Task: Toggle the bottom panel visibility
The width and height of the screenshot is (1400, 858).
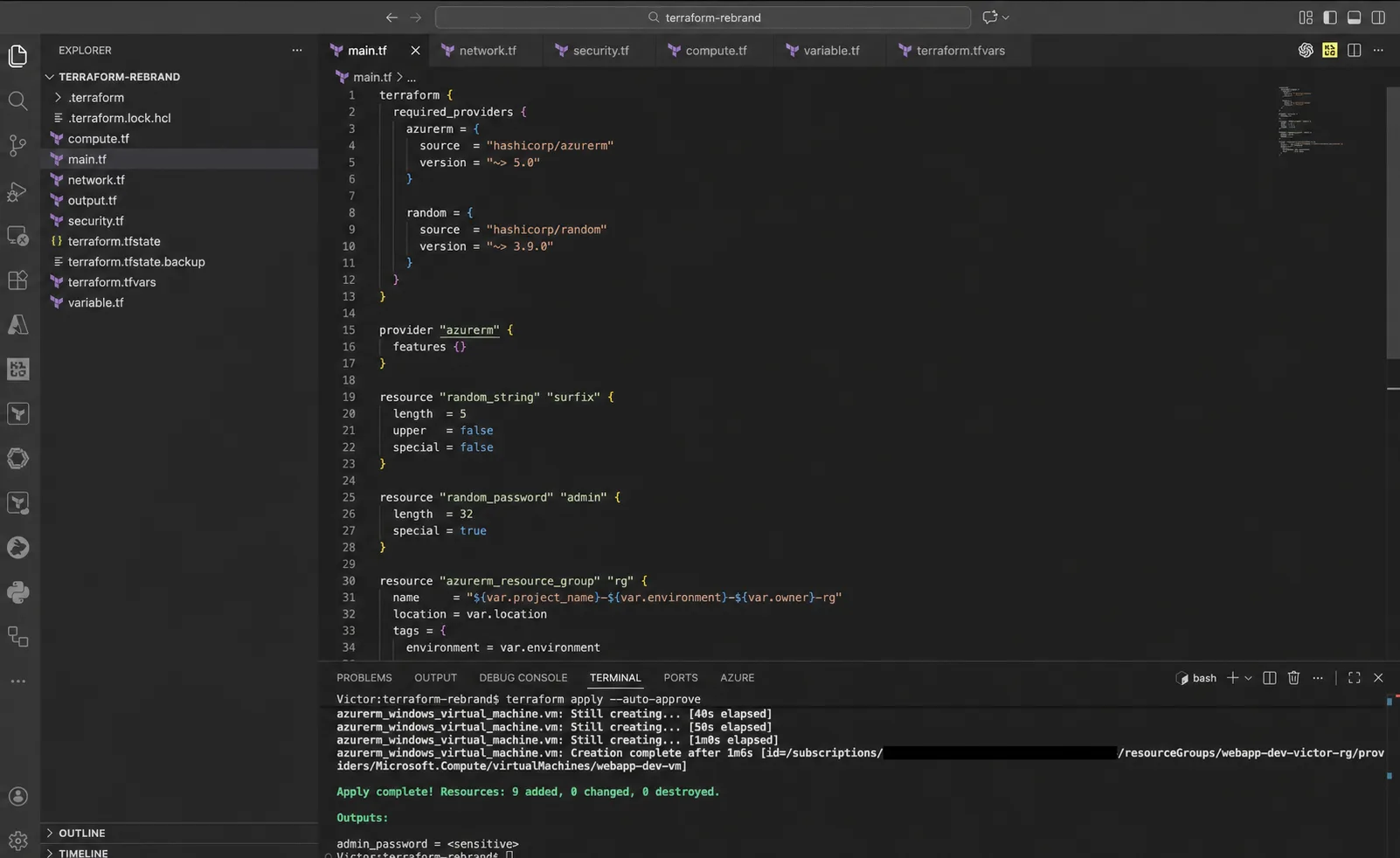Action: [x=1354, y=17]
